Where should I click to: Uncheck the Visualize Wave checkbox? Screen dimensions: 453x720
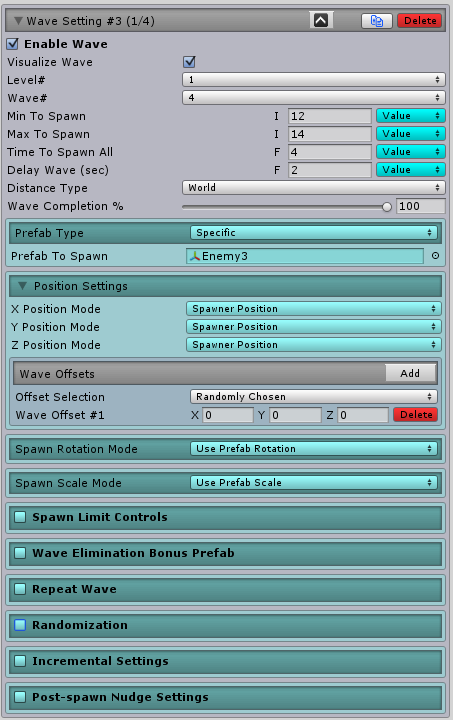189,62
